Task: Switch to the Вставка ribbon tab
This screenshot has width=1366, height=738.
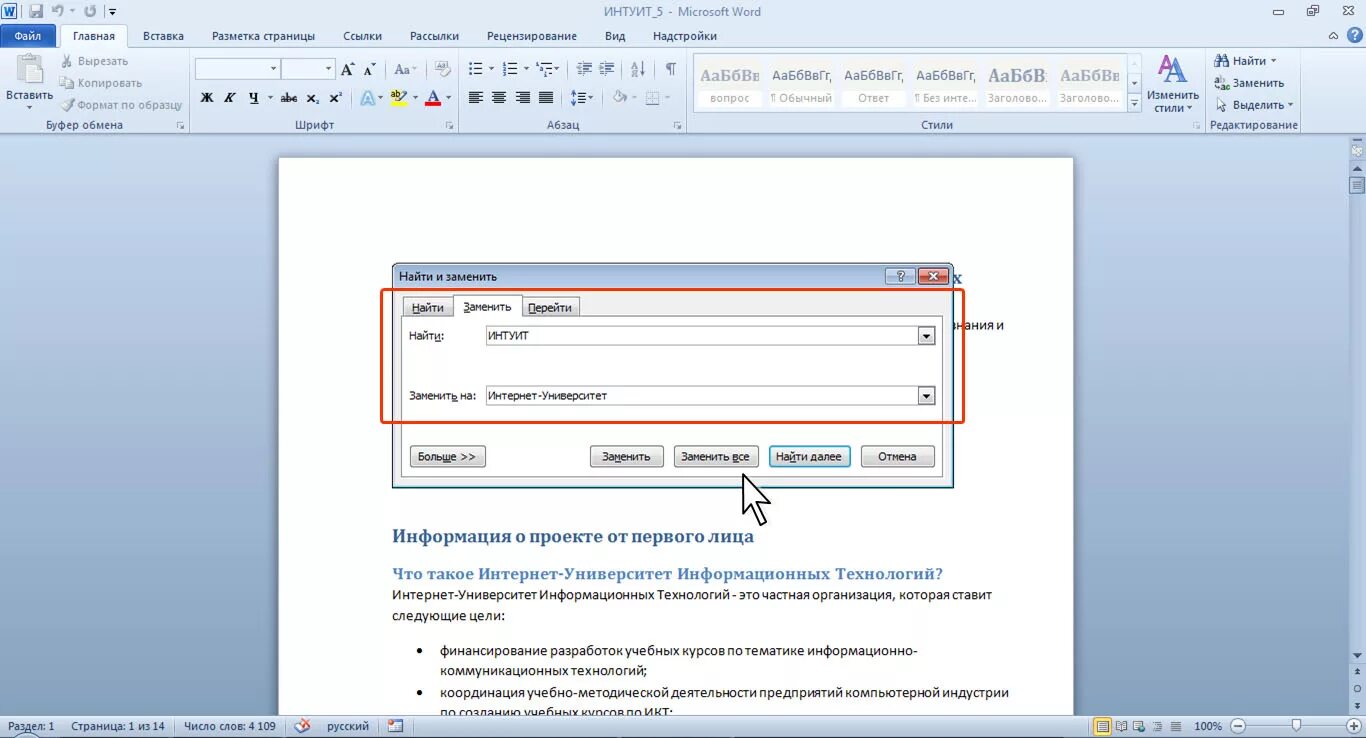Action: [x=163, y=36]
